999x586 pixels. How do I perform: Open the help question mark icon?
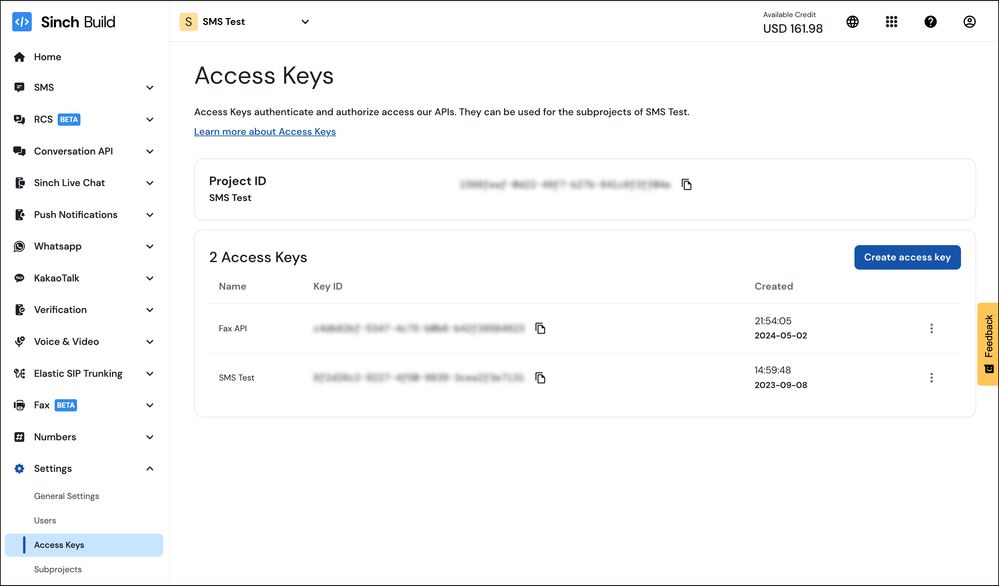931,22
